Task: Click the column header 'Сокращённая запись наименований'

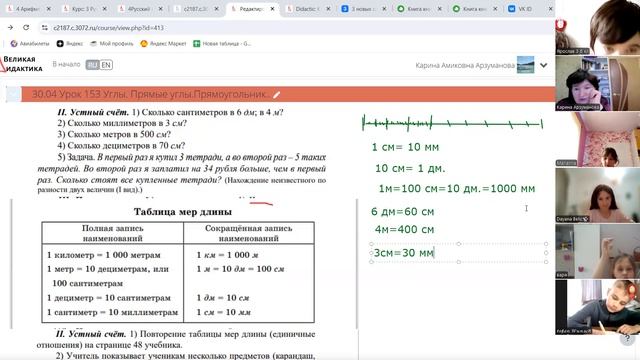Action: [x=249, y=233]
